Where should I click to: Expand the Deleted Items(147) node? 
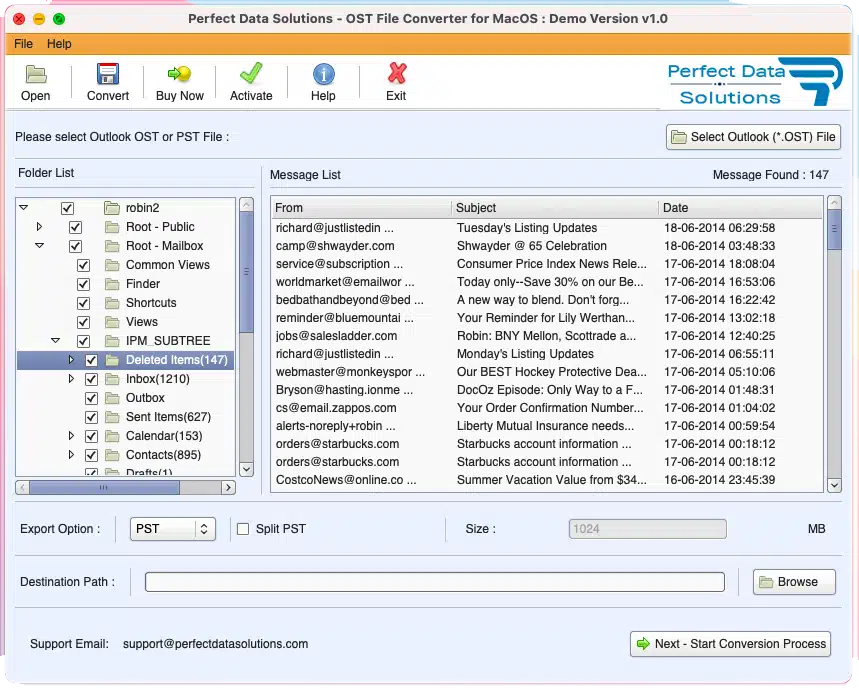pos(71,359)
